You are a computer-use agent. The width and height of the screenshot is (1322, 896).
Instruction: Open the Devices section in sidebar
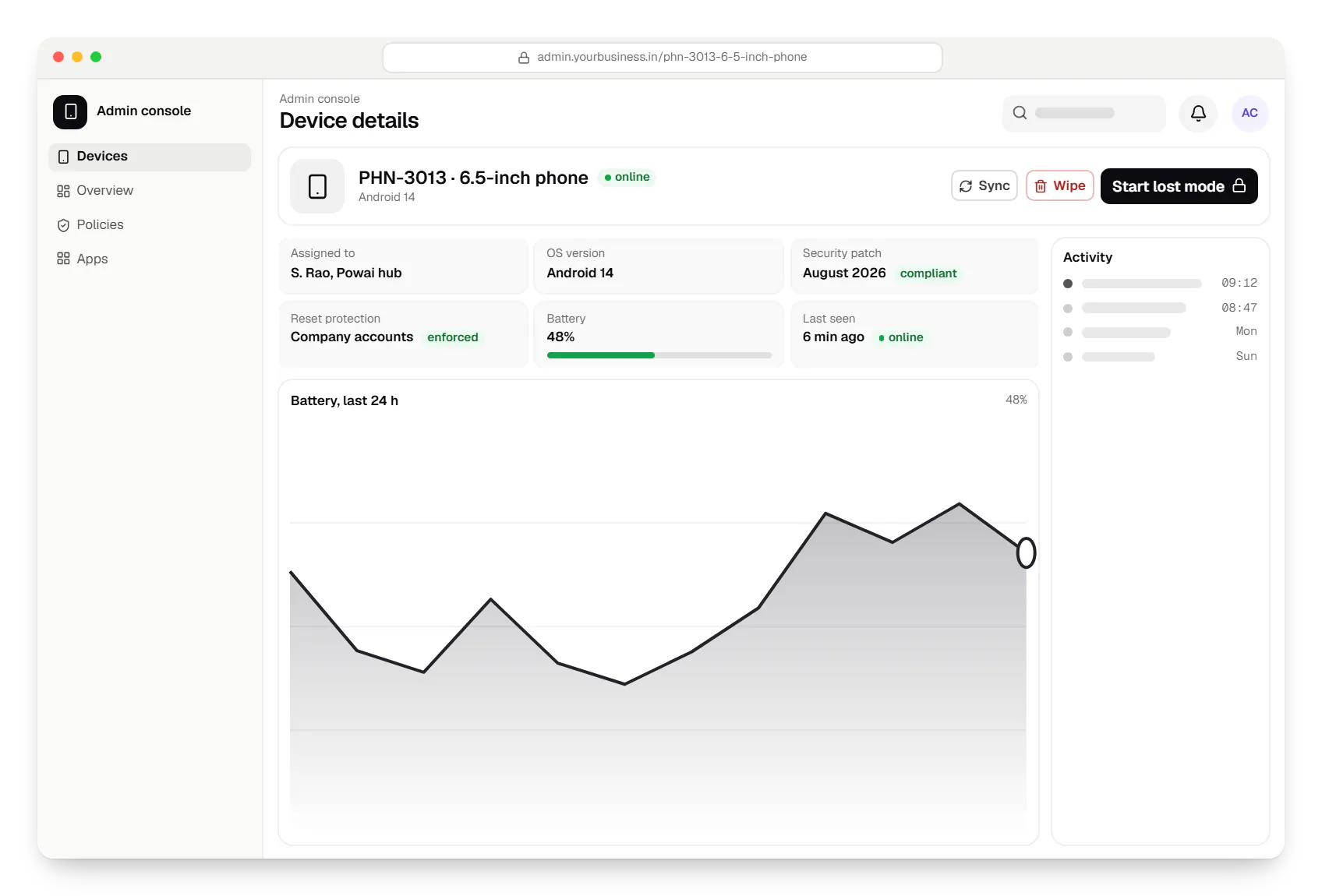pos(150,157)
